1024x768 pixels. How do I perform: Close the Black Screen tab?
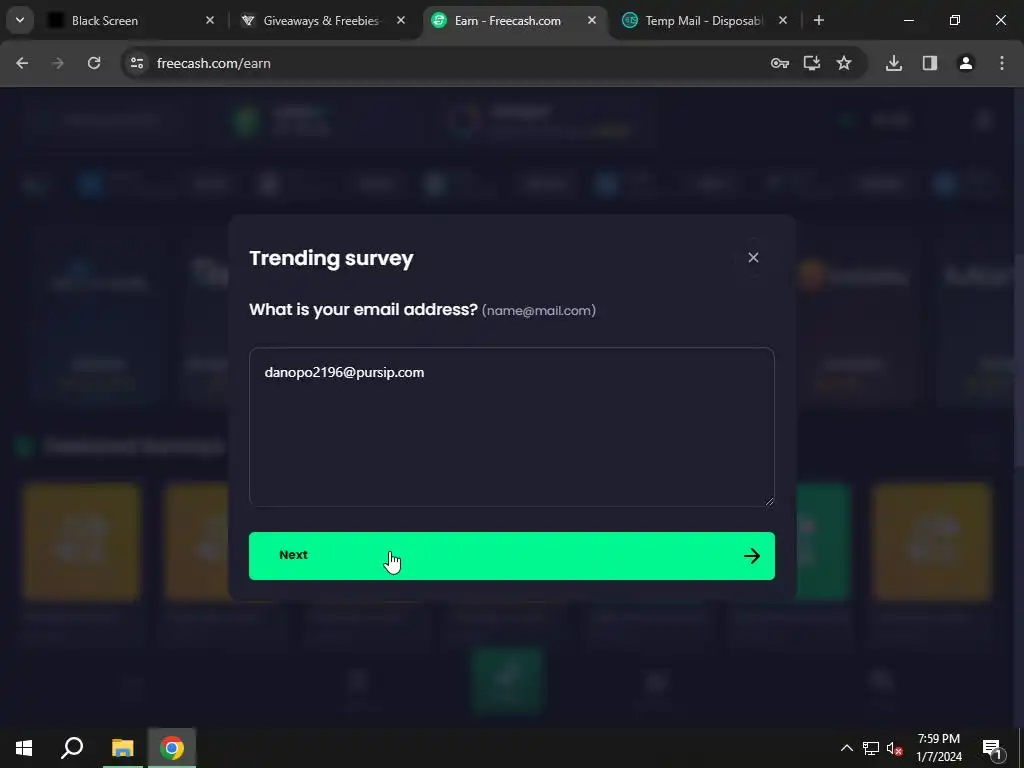210,21
